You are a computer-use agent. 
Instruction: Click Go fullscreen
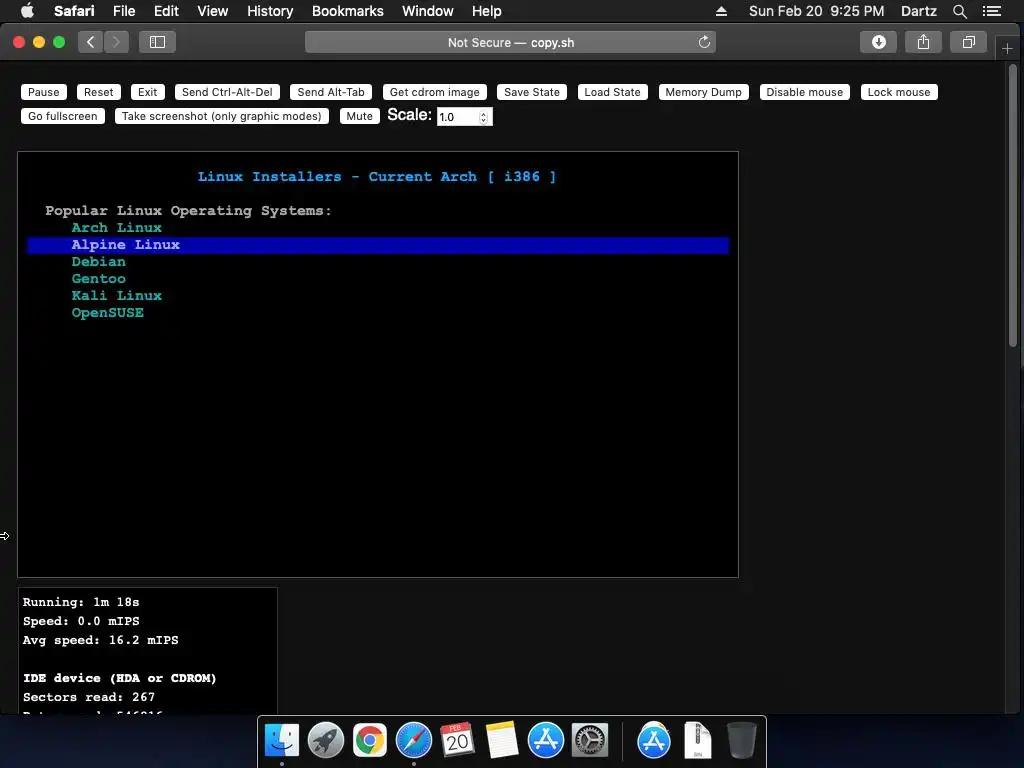pyautogui.click(x=62, y=116)
